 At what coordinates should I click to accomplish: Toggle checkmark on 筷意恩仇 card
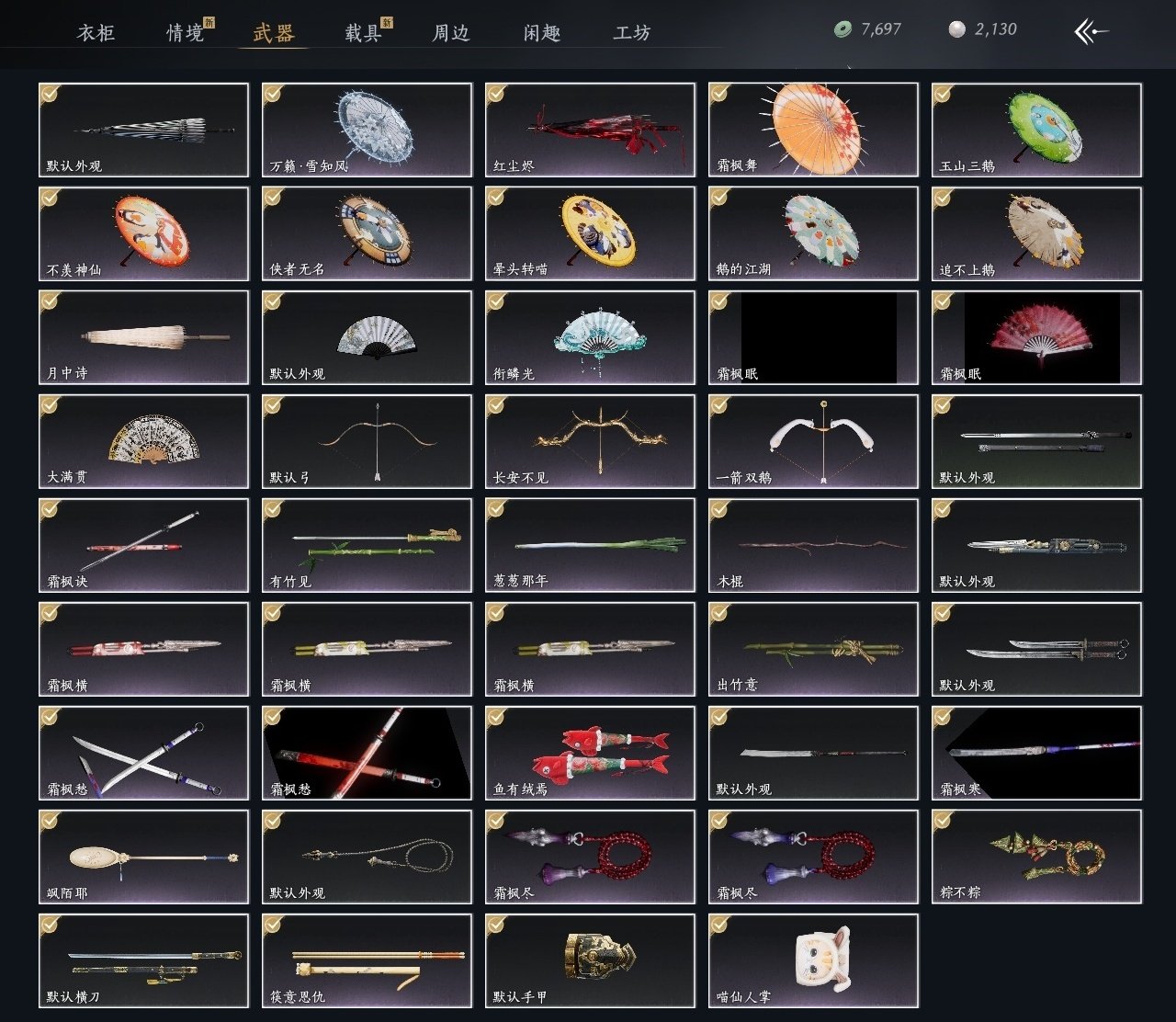coord(273,924)
